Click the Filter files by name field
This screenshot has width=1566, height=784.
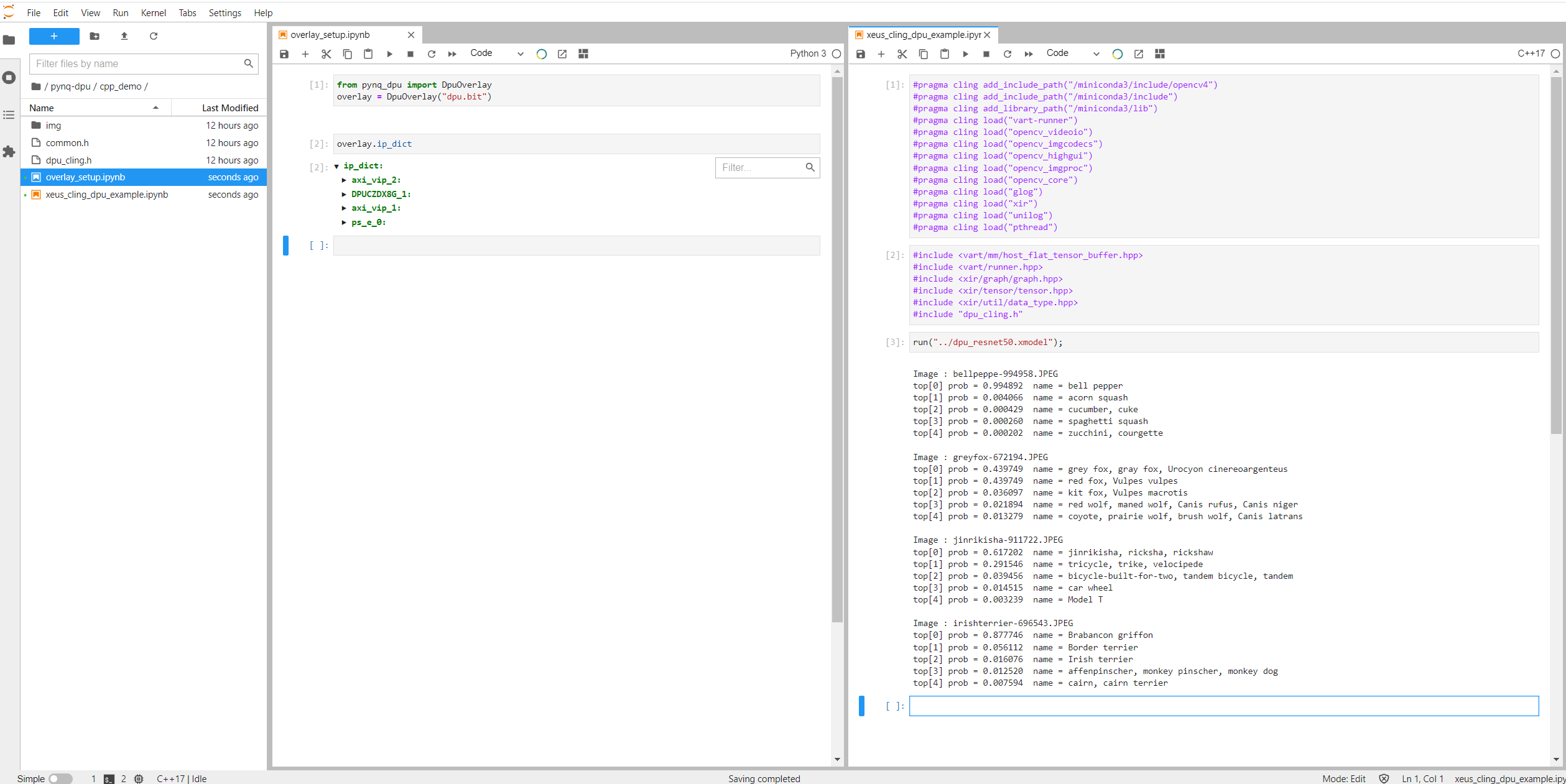point(144,63)
